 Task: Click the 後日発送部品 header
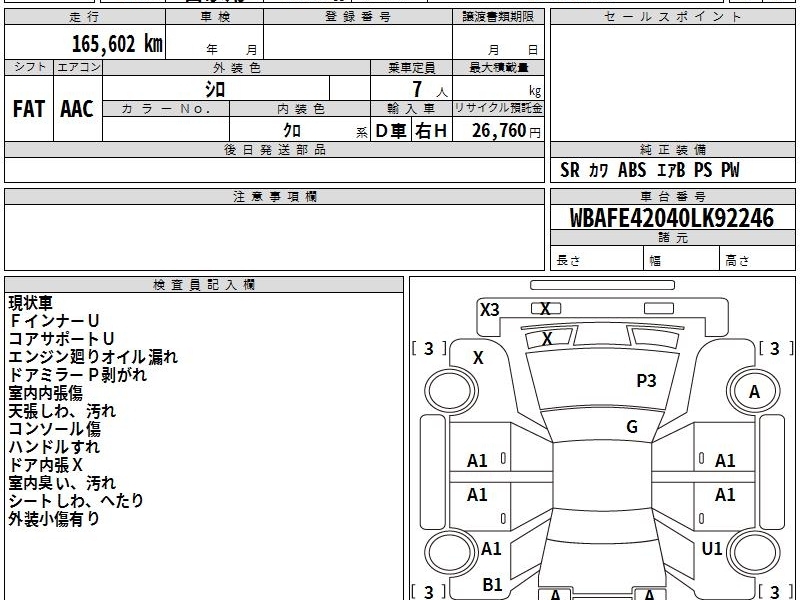coord(274,149)
